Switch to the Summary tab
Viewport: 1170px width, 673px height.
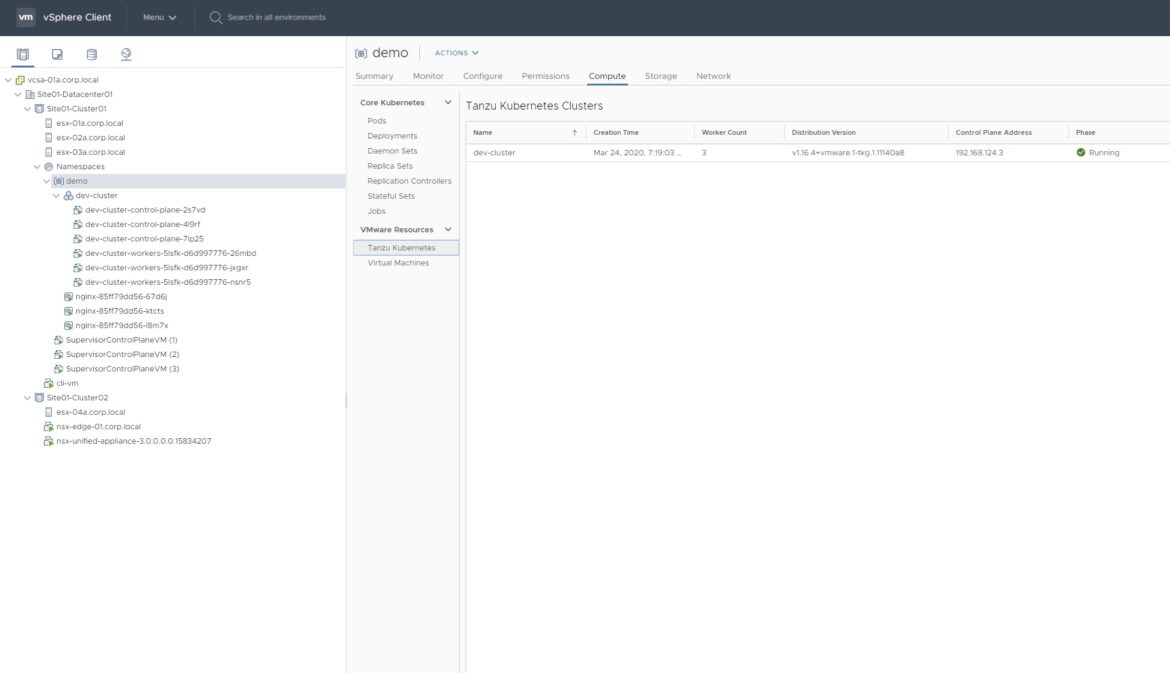pos(374,76)
